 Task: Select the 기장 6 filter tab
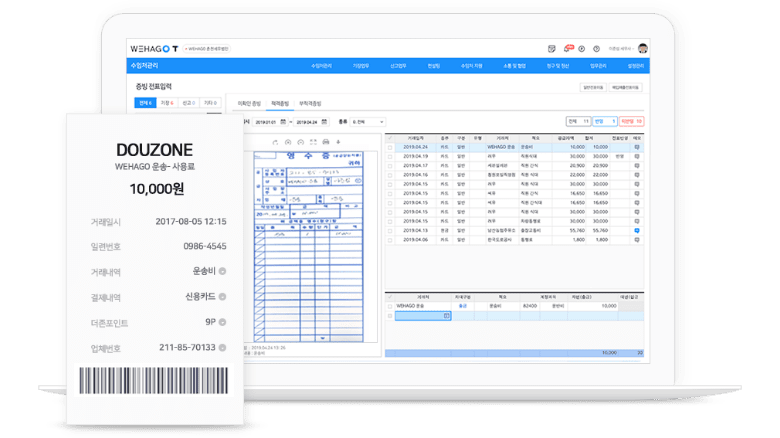pos(167,103)
